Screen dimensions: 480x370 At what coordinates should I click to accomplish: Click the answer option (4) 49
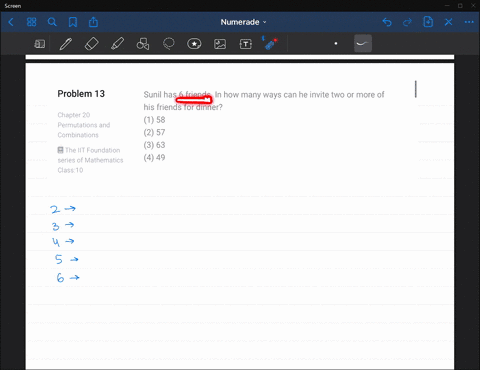(154, 157)
